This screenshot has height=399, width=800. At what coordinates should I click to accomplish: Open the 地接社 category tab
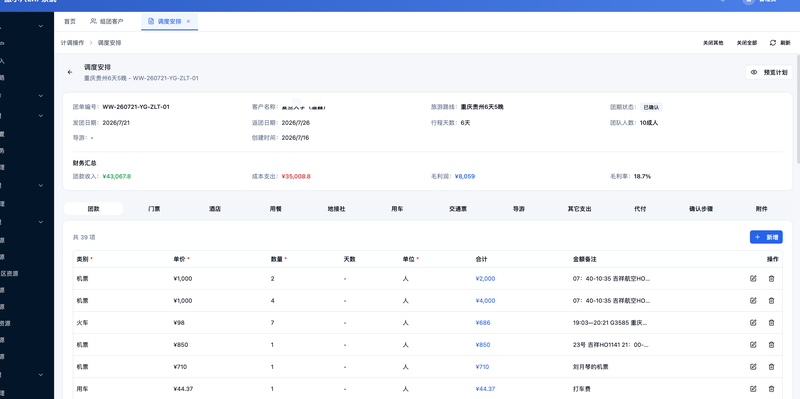(336, 209)
